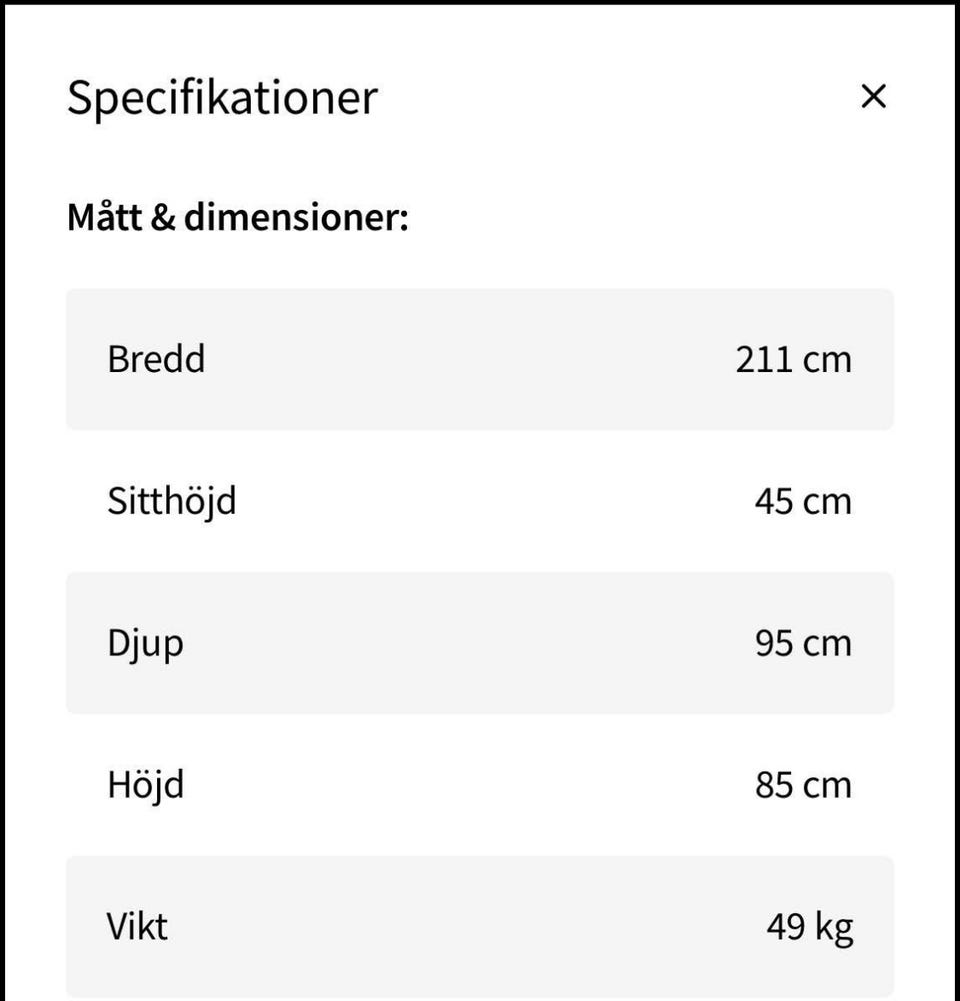Tap the middle of the Bredd row
The image size is (960, 1001).
(x=480, y=359)
